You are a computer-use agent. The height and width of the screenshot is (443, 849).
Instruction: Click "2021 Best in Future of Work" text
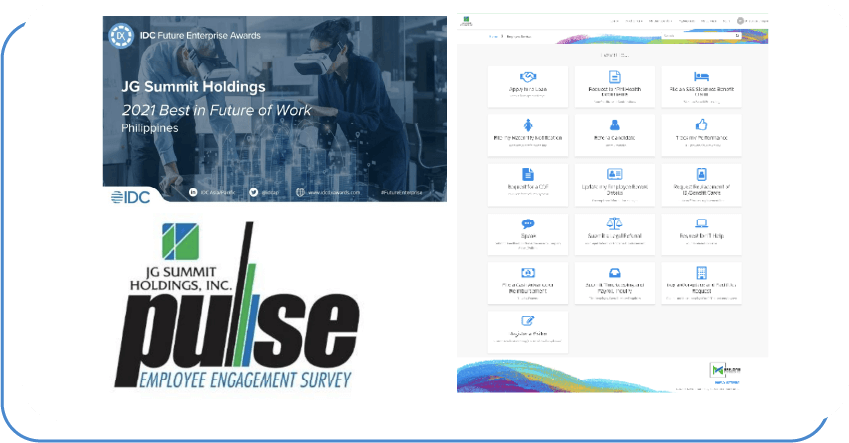click(216, 110)
